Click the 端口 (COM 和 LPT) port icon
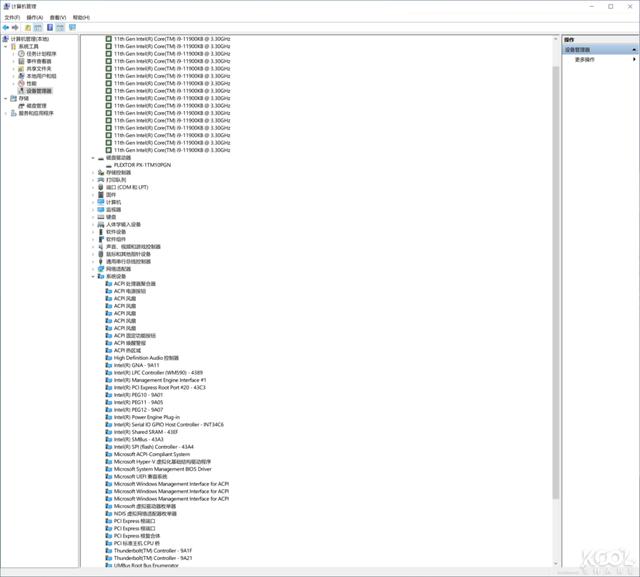The height and width of the screenshot is (577, 640). point(101,187)
